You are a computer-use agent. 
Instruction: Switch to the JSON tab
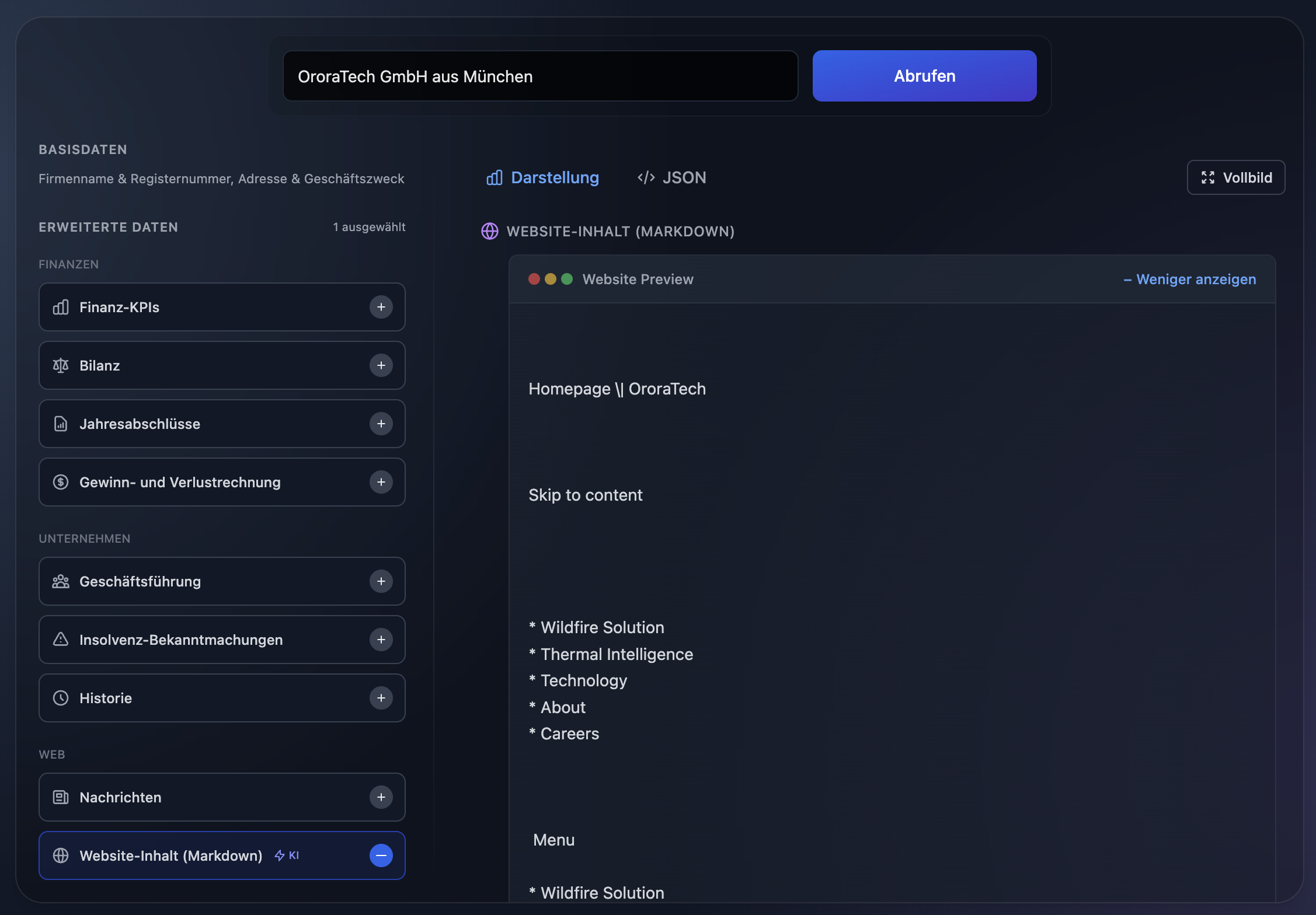[672, 177]
